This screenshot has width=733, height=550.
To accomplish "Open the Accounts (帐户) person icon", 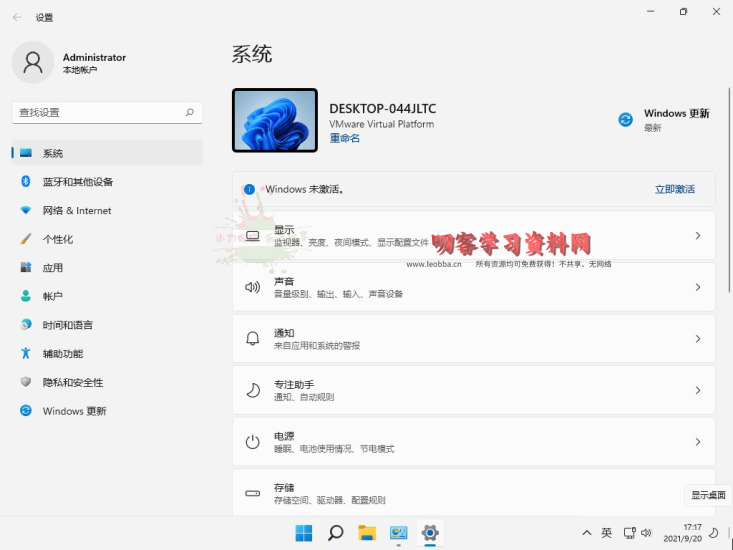I will pyautogui.click(x=26, y=296).
